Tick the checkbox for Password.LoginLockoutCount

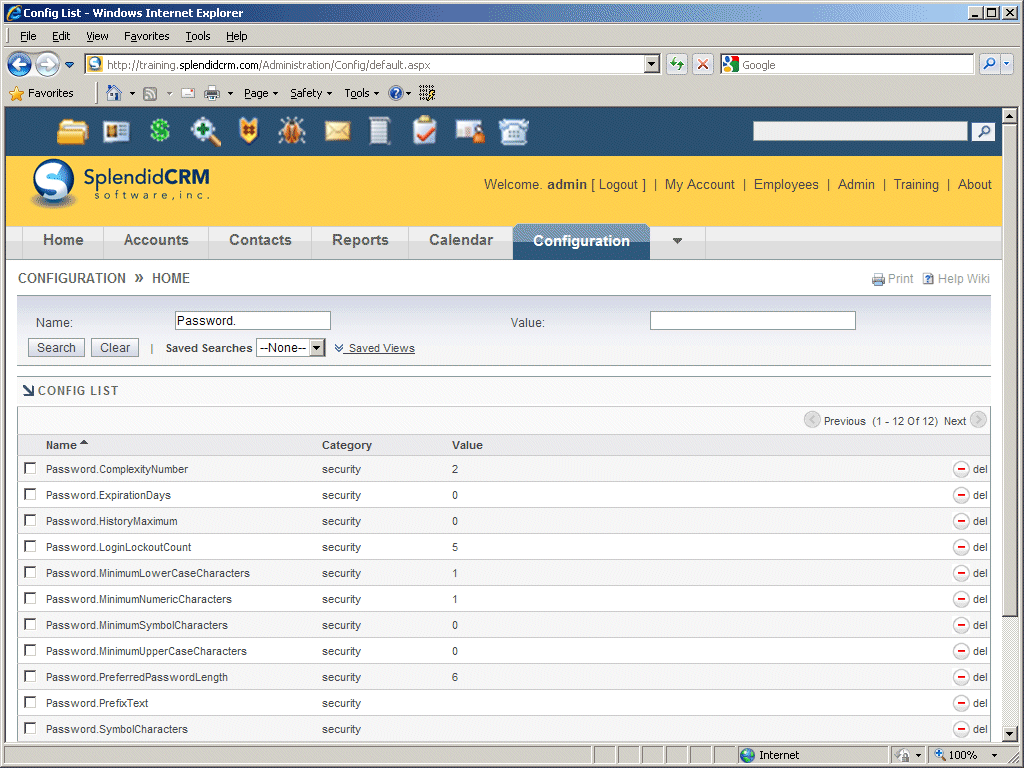[x=30, y=547]
